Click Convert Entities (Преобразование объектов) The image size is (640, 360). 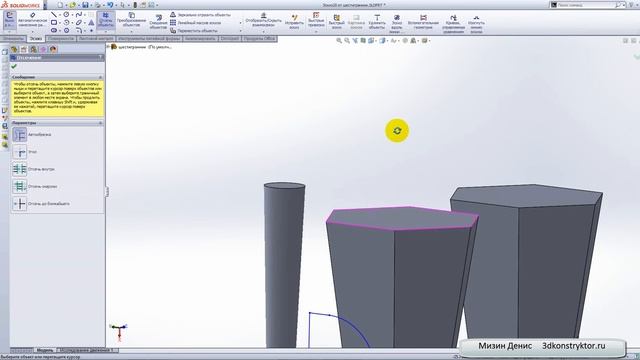click(131, 20)
